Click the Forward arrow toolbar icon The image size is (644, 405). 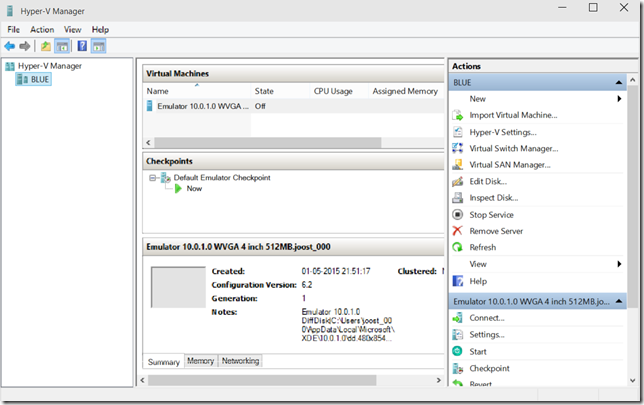(25, 46)
